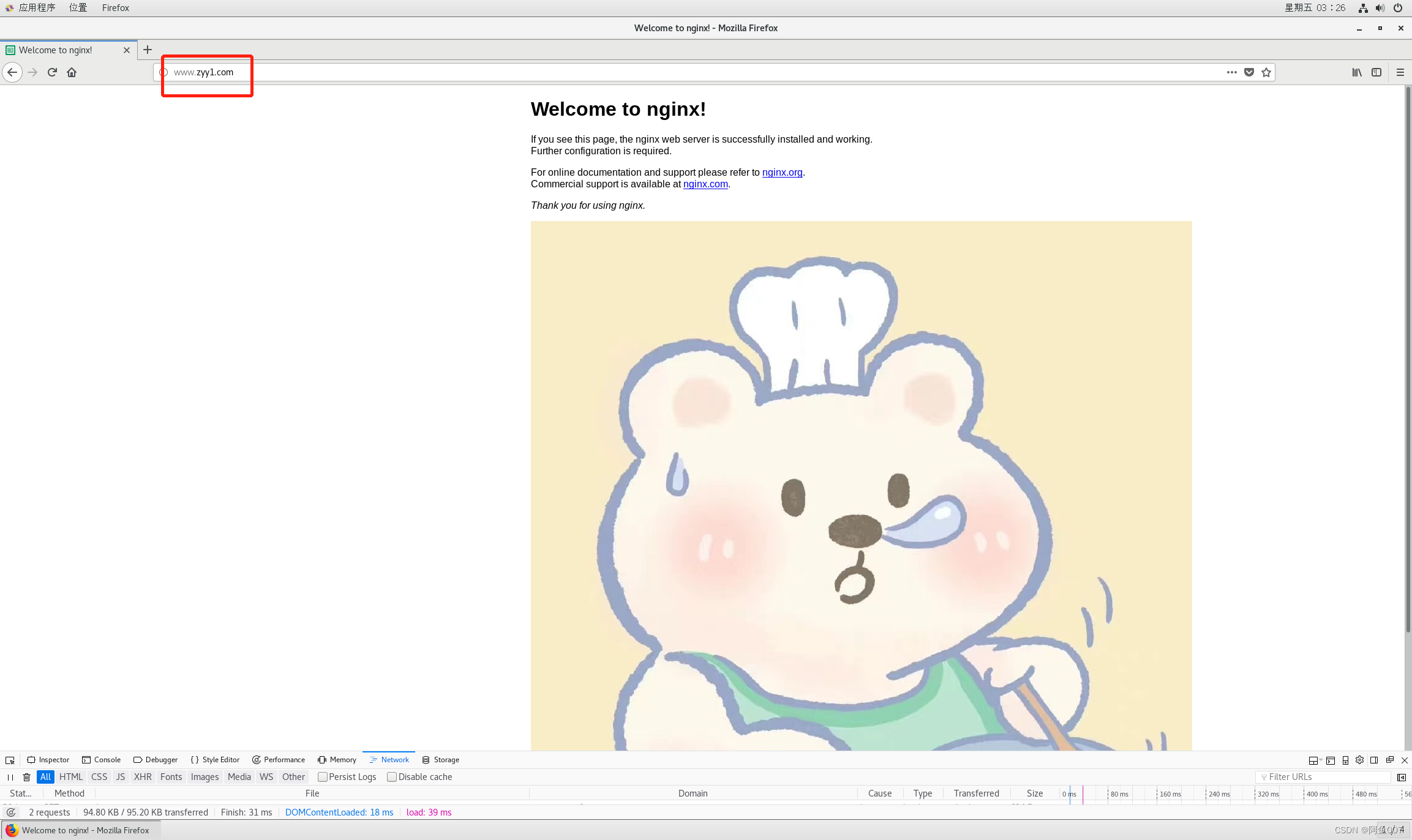Click the forward navigation arrow
This screenshot has height=840, width=1412.
click(32, 72)
